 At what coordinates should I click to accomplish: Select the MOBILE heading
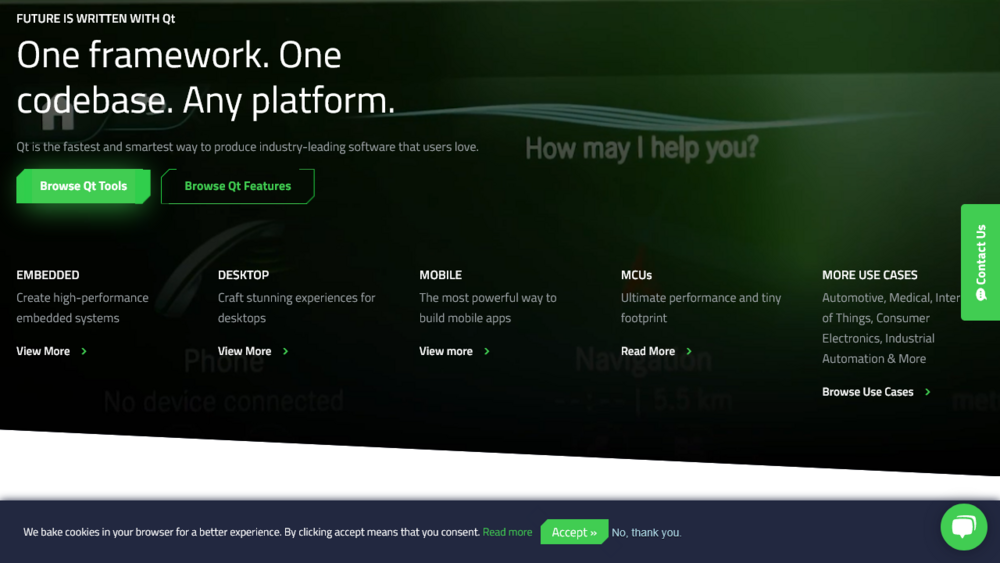click(x=441, y=275)
